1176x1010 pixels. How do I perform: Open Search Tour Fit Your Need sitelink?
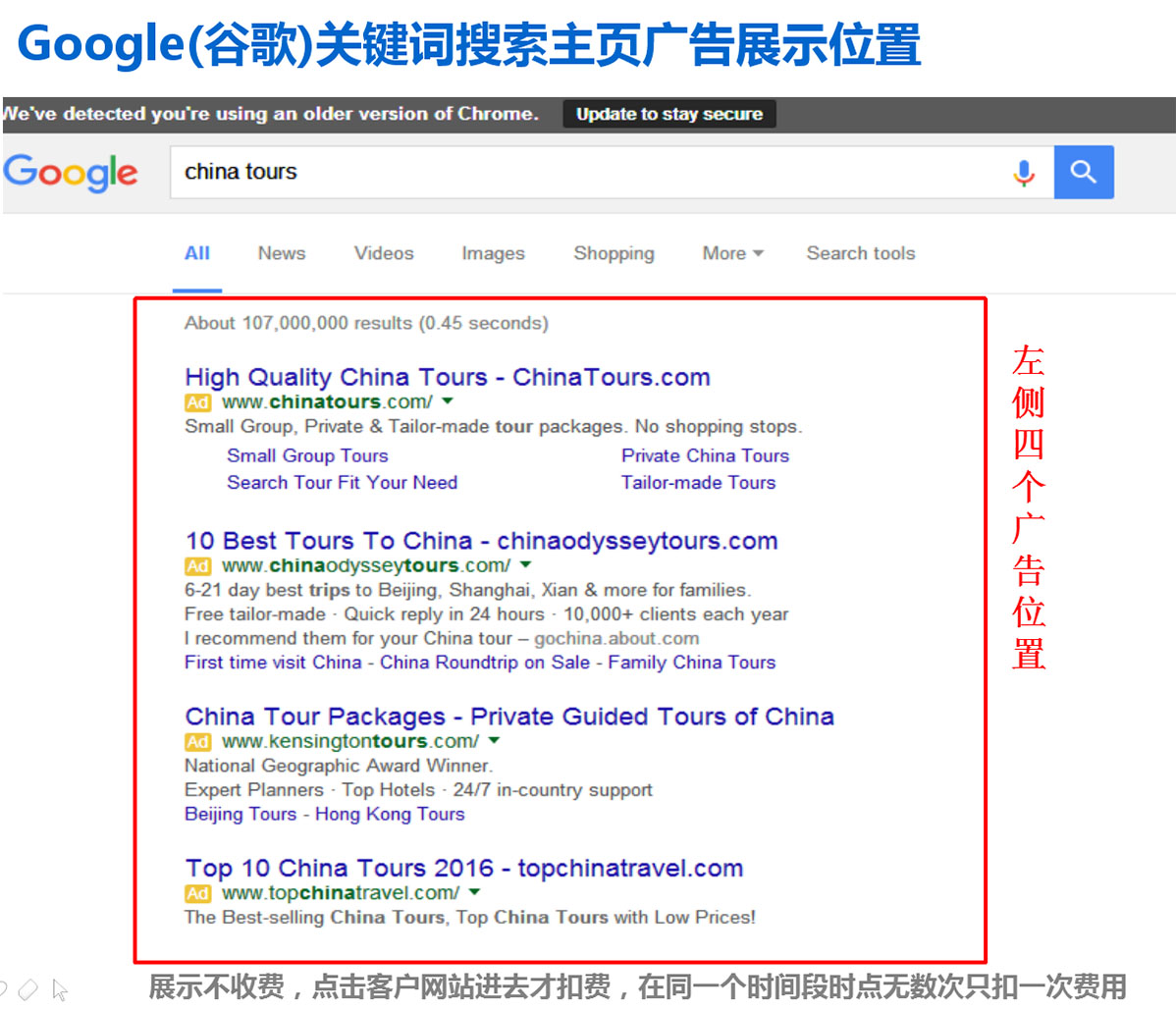pyautogui.click(x=342, y=483)
